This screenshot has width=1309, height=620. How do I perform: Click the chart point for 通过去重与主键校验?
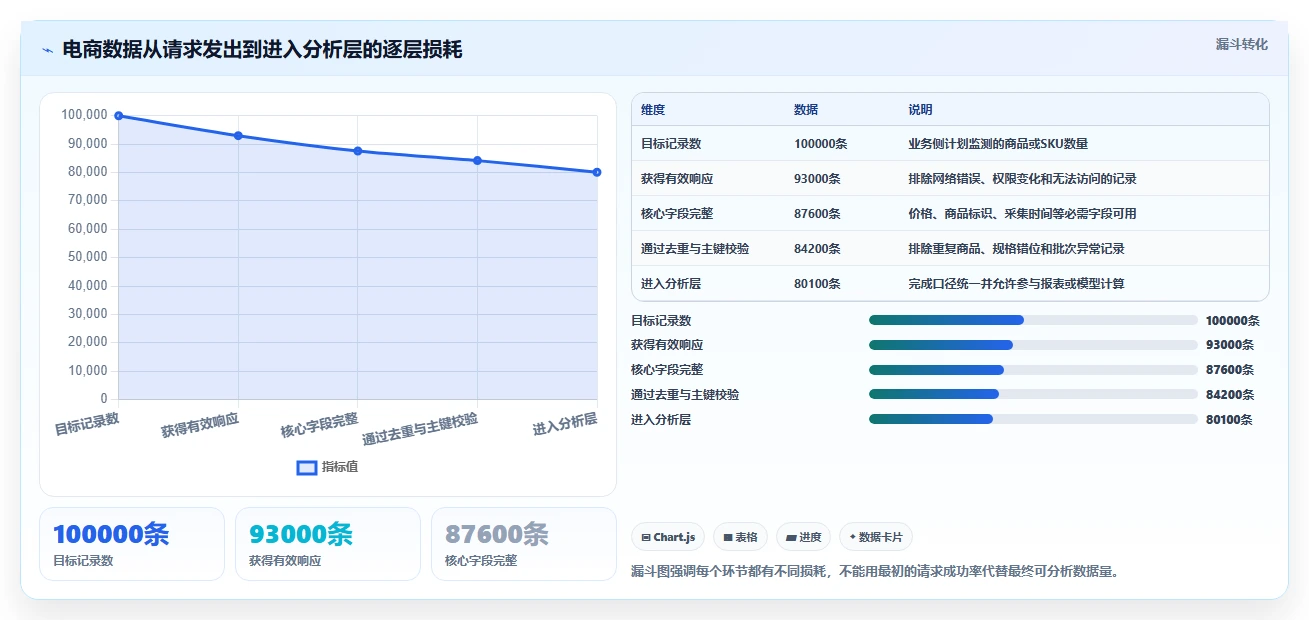[x=477, y=161]
